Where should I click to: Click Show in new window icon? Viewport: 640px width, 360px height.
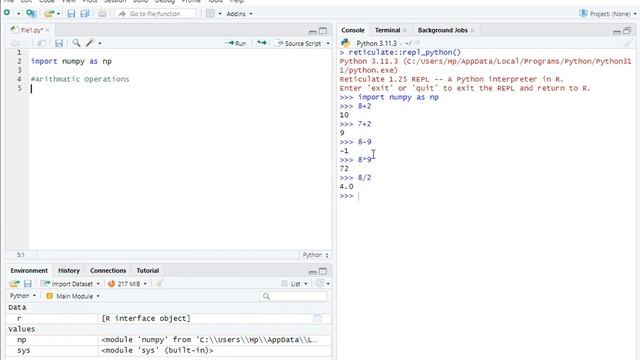(41, 43)
